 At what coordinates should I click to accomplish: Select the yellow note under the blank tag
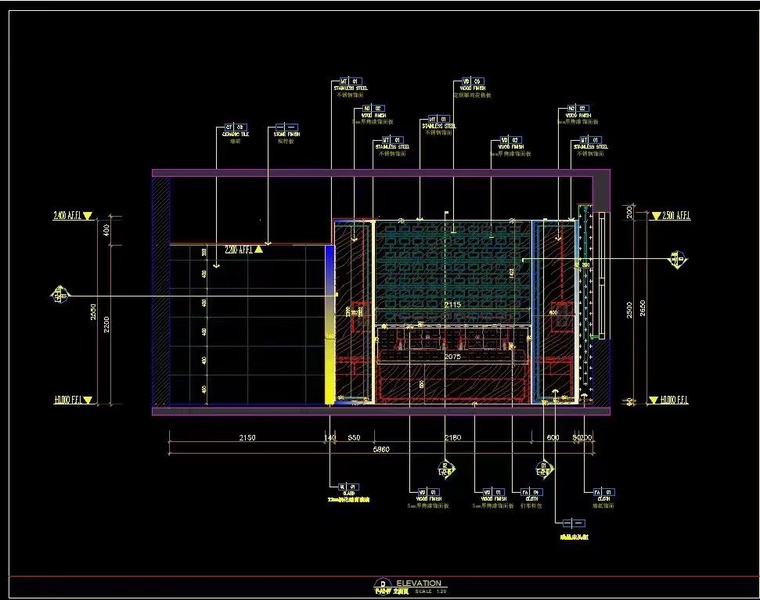tap(574, 537)
